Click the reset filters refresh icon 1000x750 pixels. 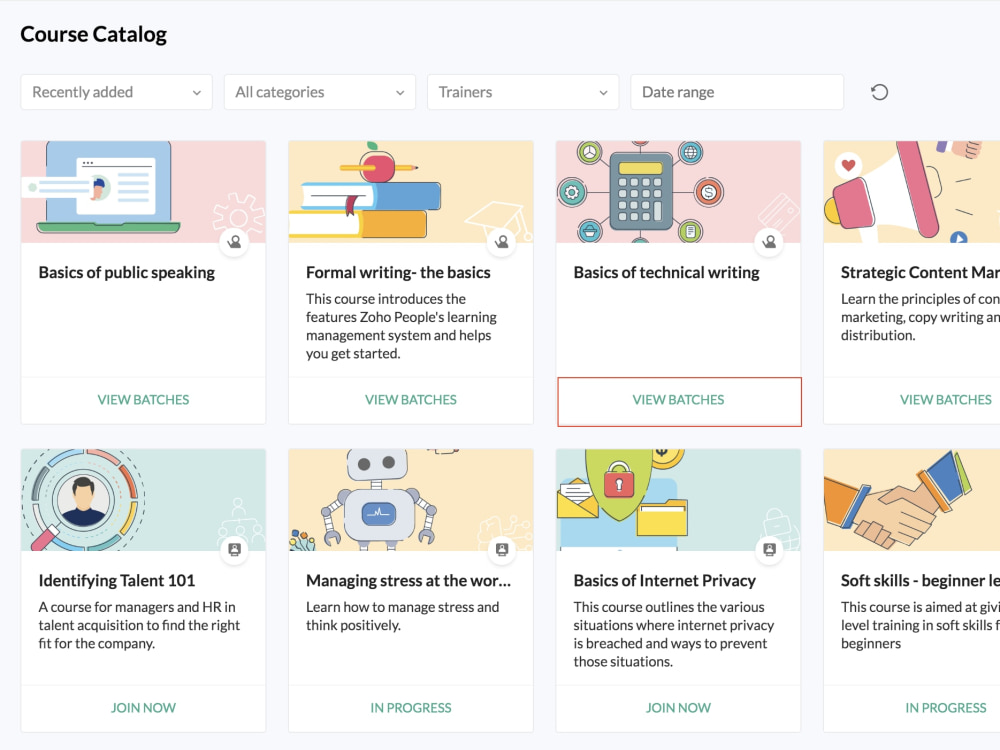click(x=879, y=92)
